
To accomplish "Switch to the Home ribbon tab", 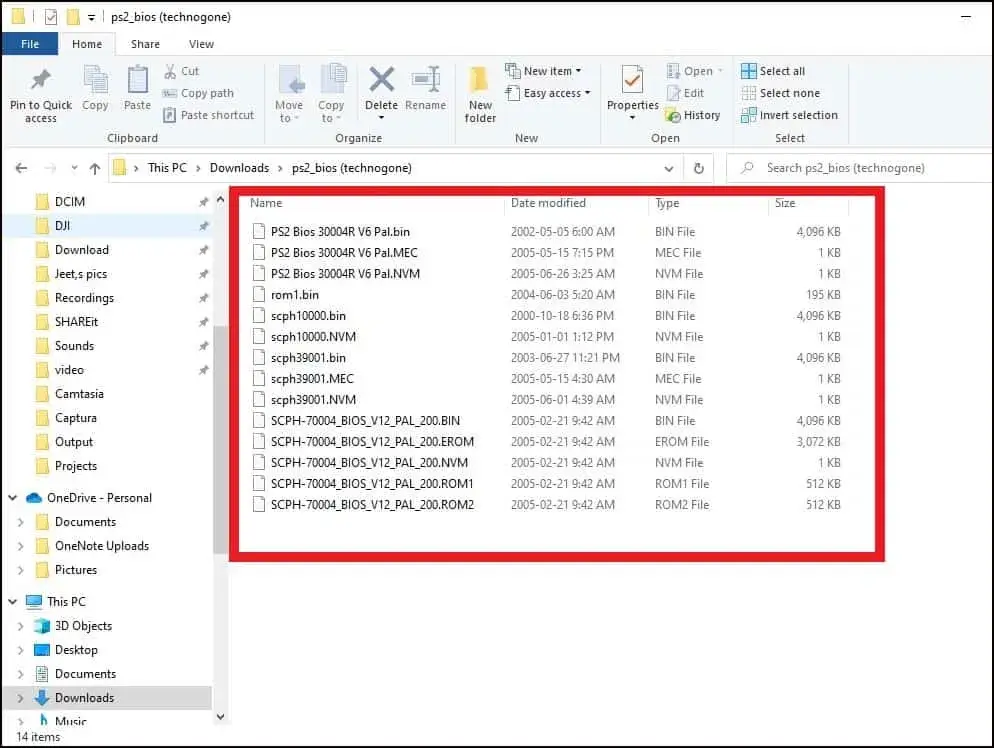I will tap(87, 44).
